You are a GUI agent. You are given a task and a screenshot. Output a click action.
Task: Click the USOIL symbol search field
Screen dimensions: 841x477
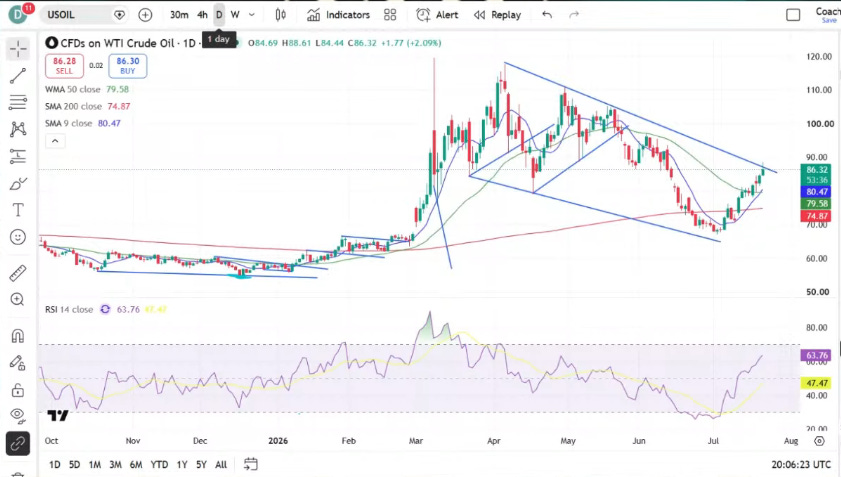76,15
